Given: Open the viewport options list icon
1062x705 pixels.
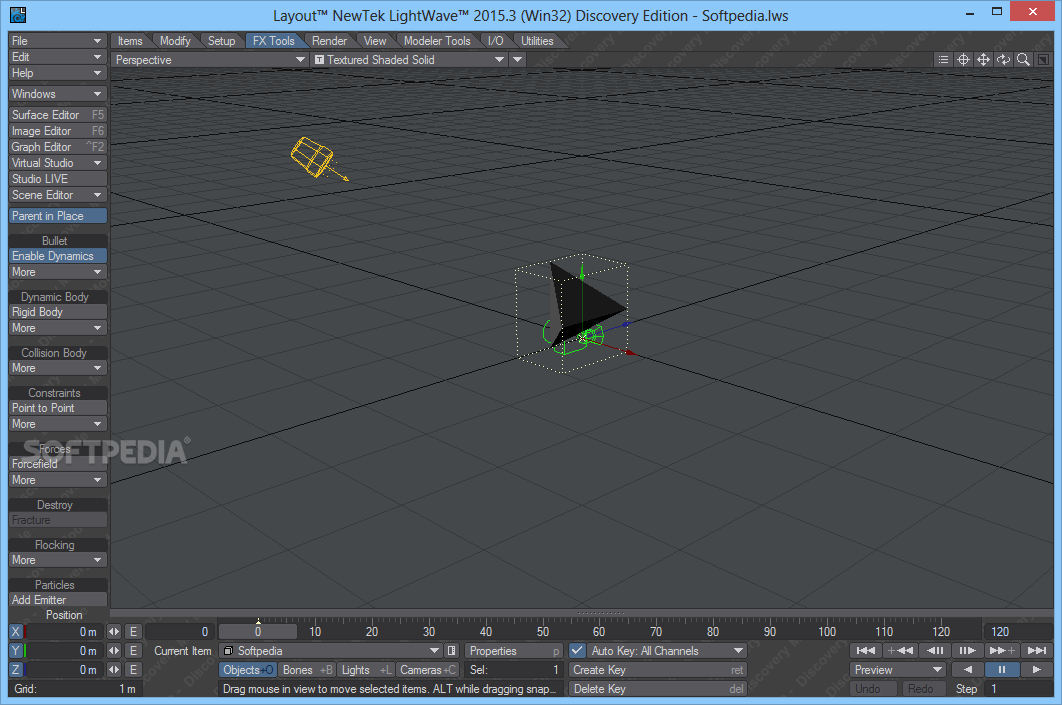Looking at the screenshot, I should tap(943, 60).
